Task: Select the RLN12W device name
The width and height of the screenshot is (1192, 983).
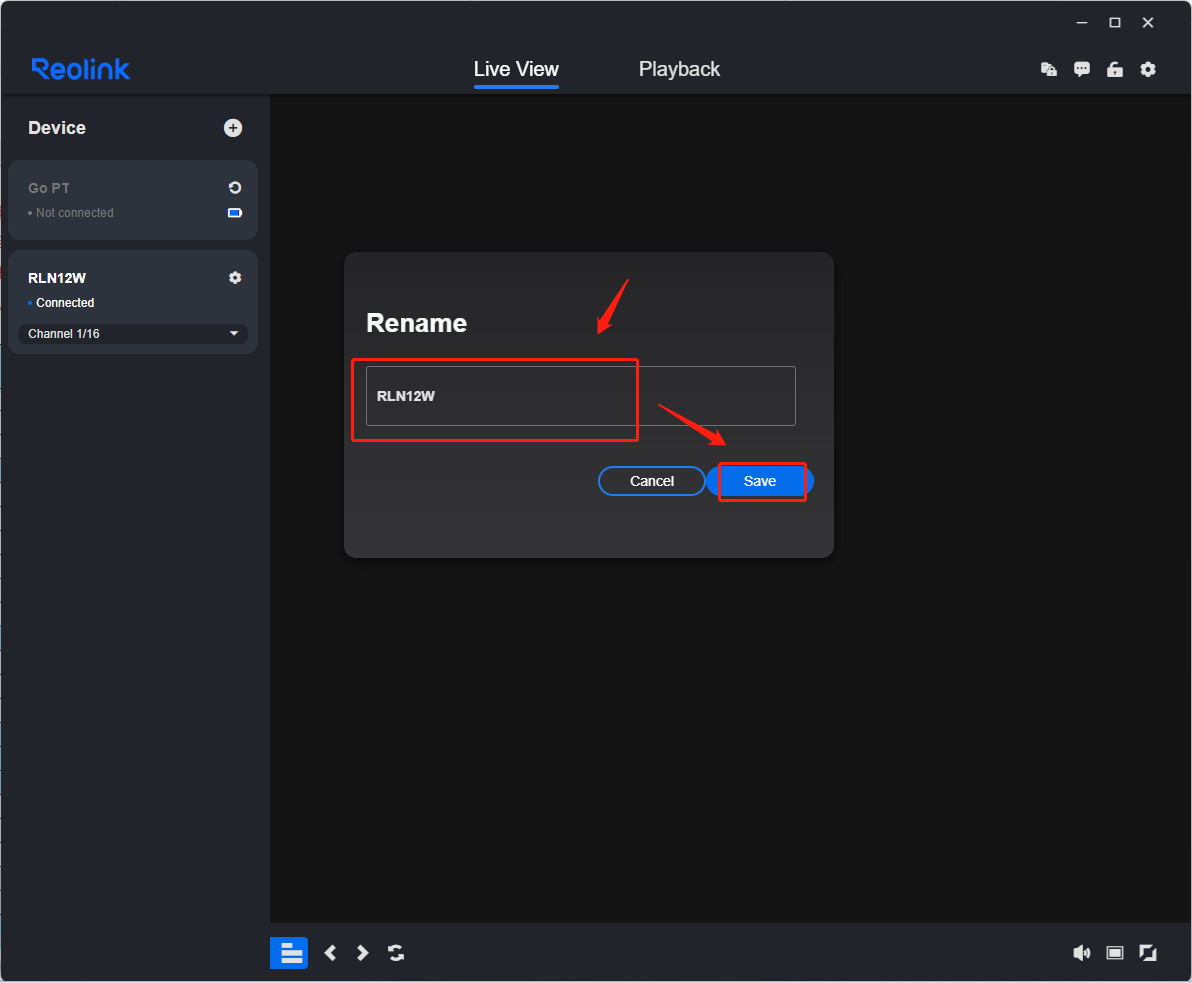Action: [x=57, y=278]
